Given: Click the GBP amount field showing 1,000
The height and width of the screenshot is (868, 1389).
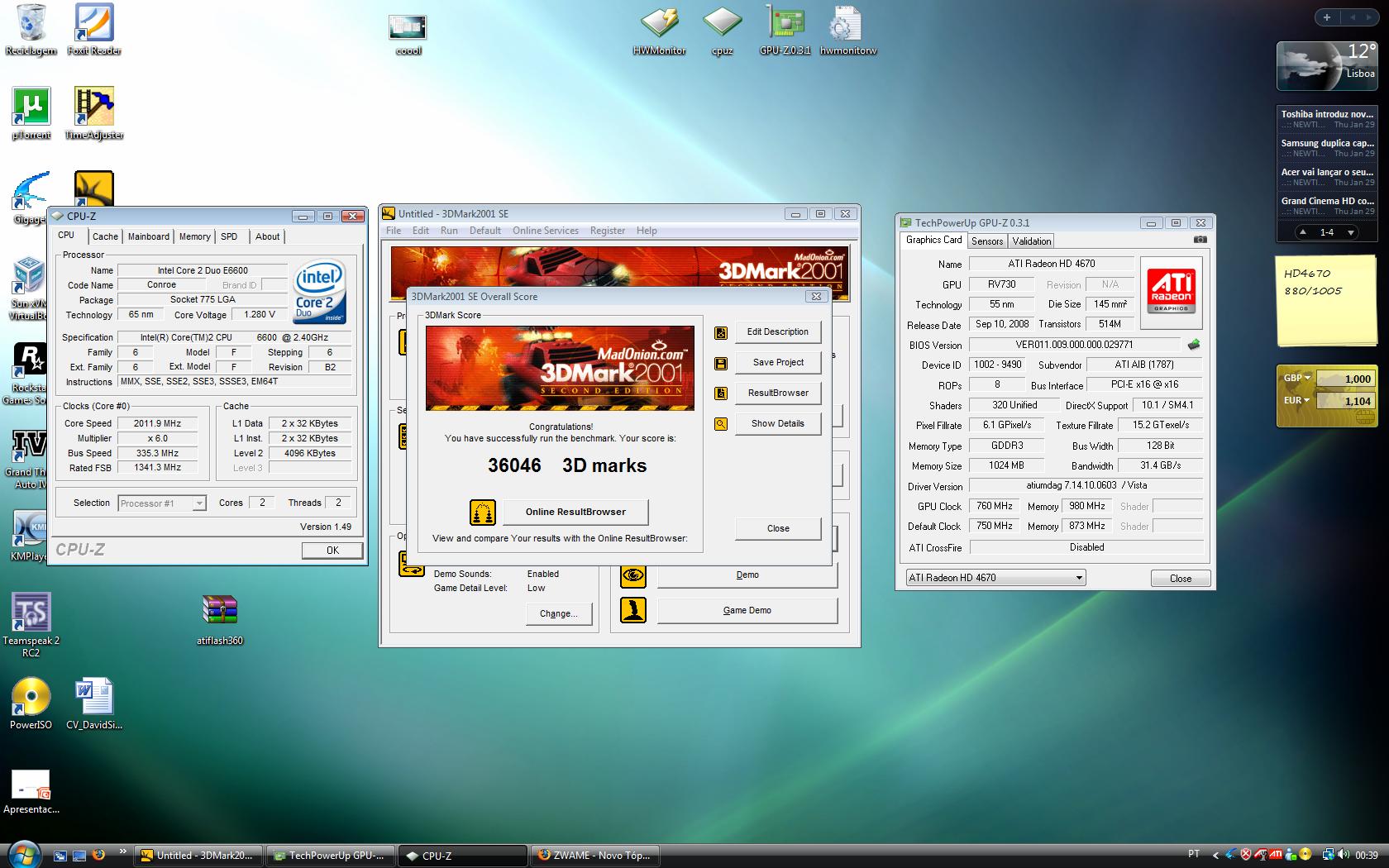Looking at the screenshot, I should tap(1344, 379).
